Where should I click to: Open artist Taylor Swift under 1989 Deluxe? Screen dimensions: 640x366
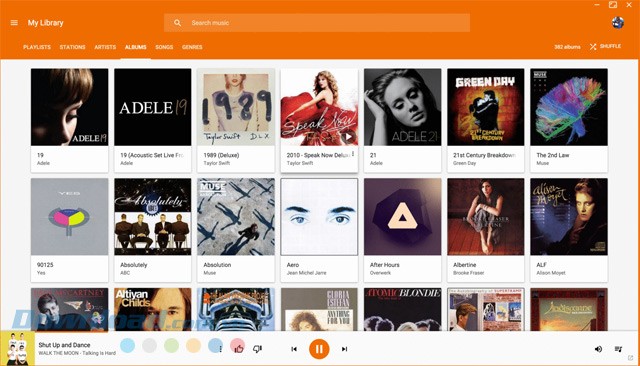point(217,163)
